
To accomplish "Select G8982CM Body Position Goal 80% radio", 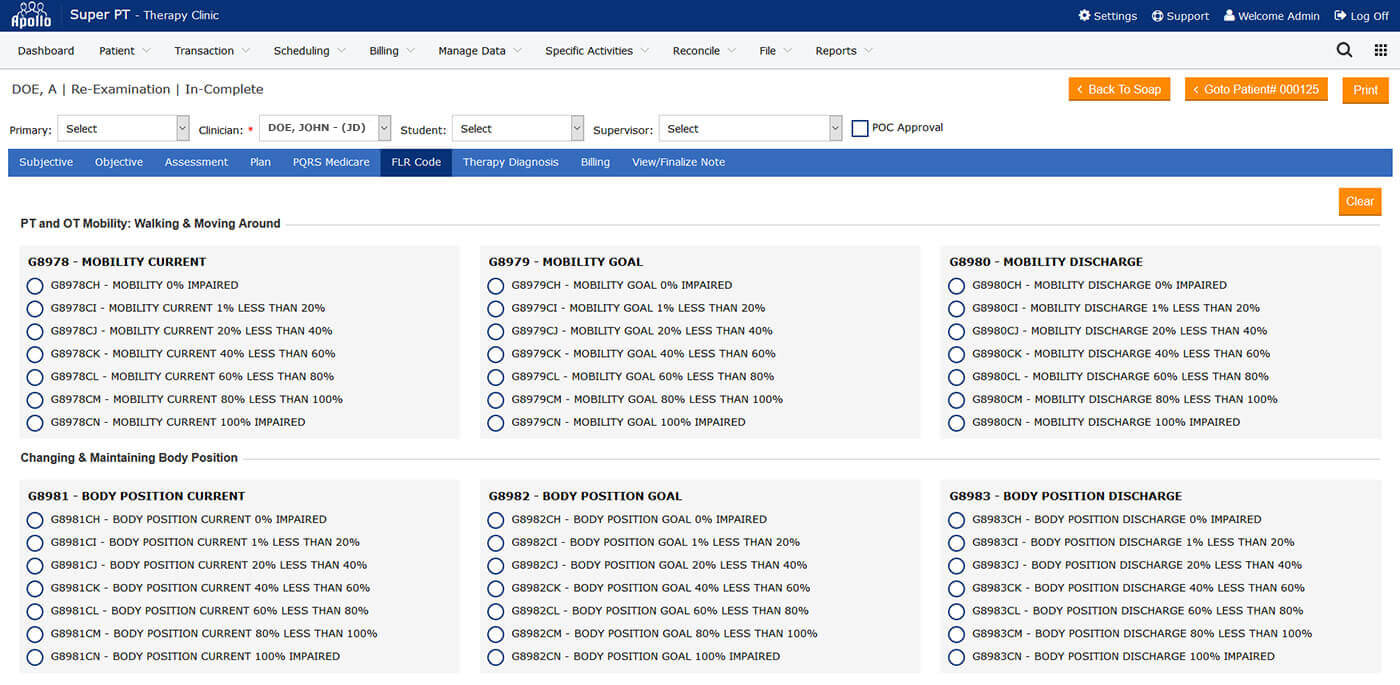I will click(x=495, y=634).
